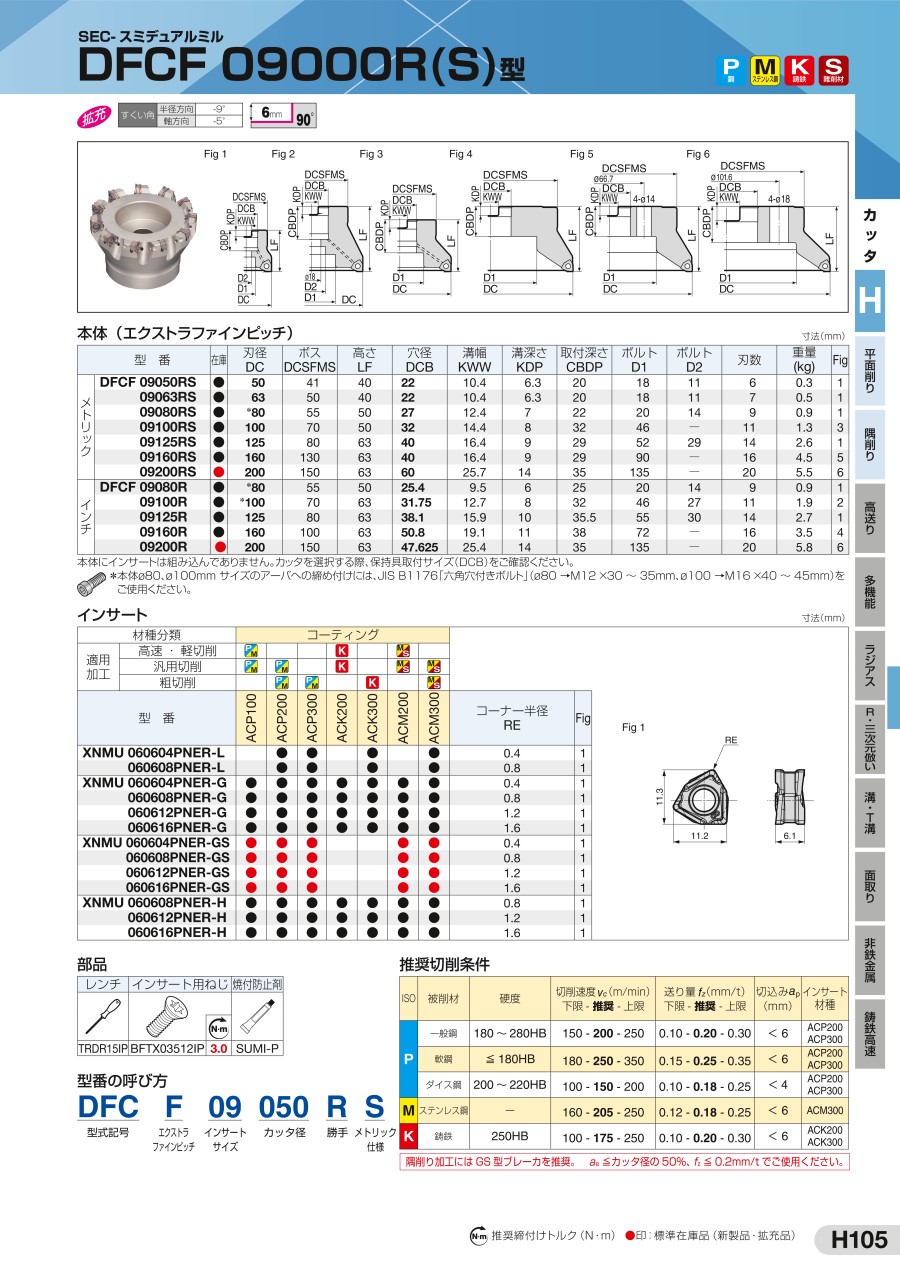The height and width of the screenshot is (1272, 900).
Task: Click the blue P steel material icon
Action: [731, 69]
